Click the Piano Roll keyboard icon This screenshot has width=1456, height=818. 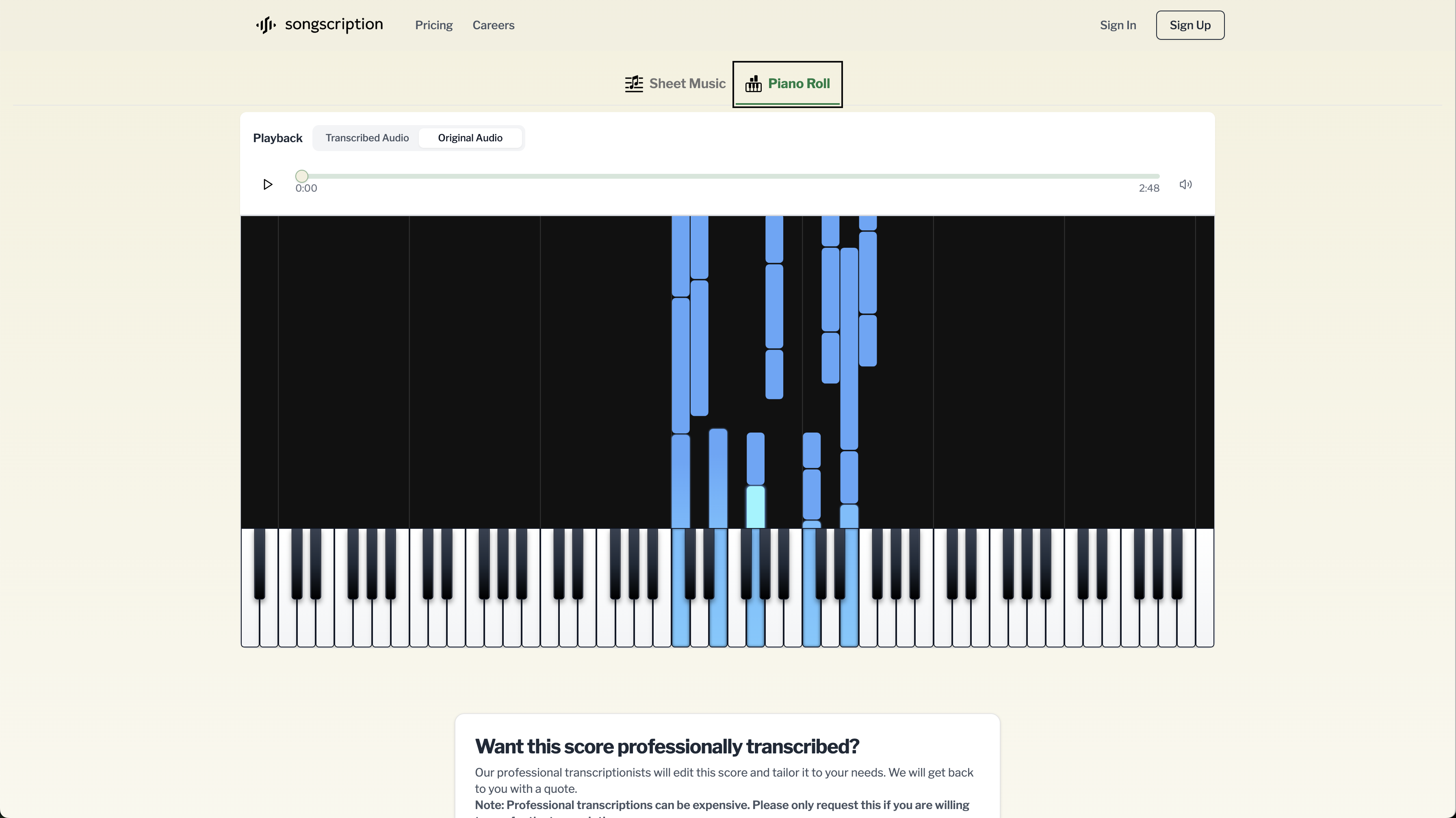click(x=754, y=83)
